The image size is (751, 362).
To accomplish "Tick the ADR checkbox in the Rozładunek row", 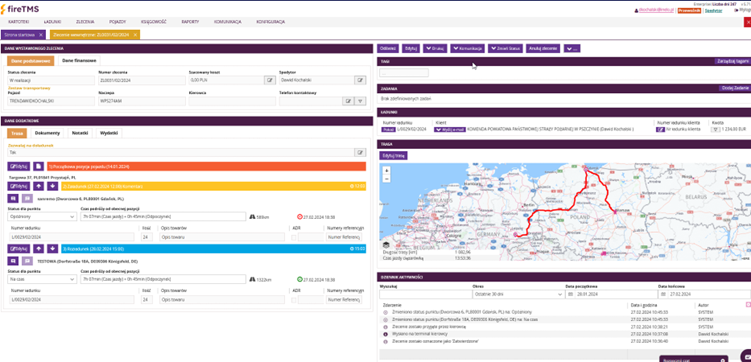I will [x=294, y=300].
